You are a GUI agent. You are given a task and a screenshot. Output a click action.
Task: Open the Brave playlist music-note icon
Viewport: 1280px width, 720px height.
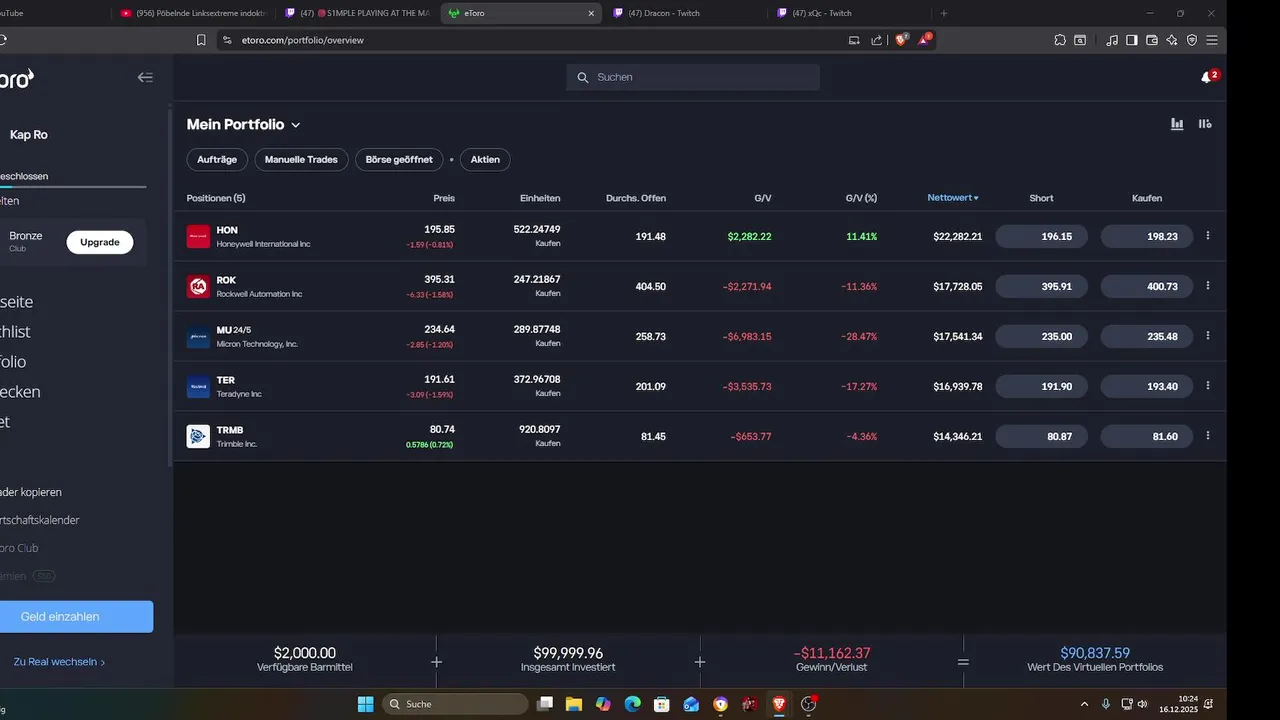1112,40
